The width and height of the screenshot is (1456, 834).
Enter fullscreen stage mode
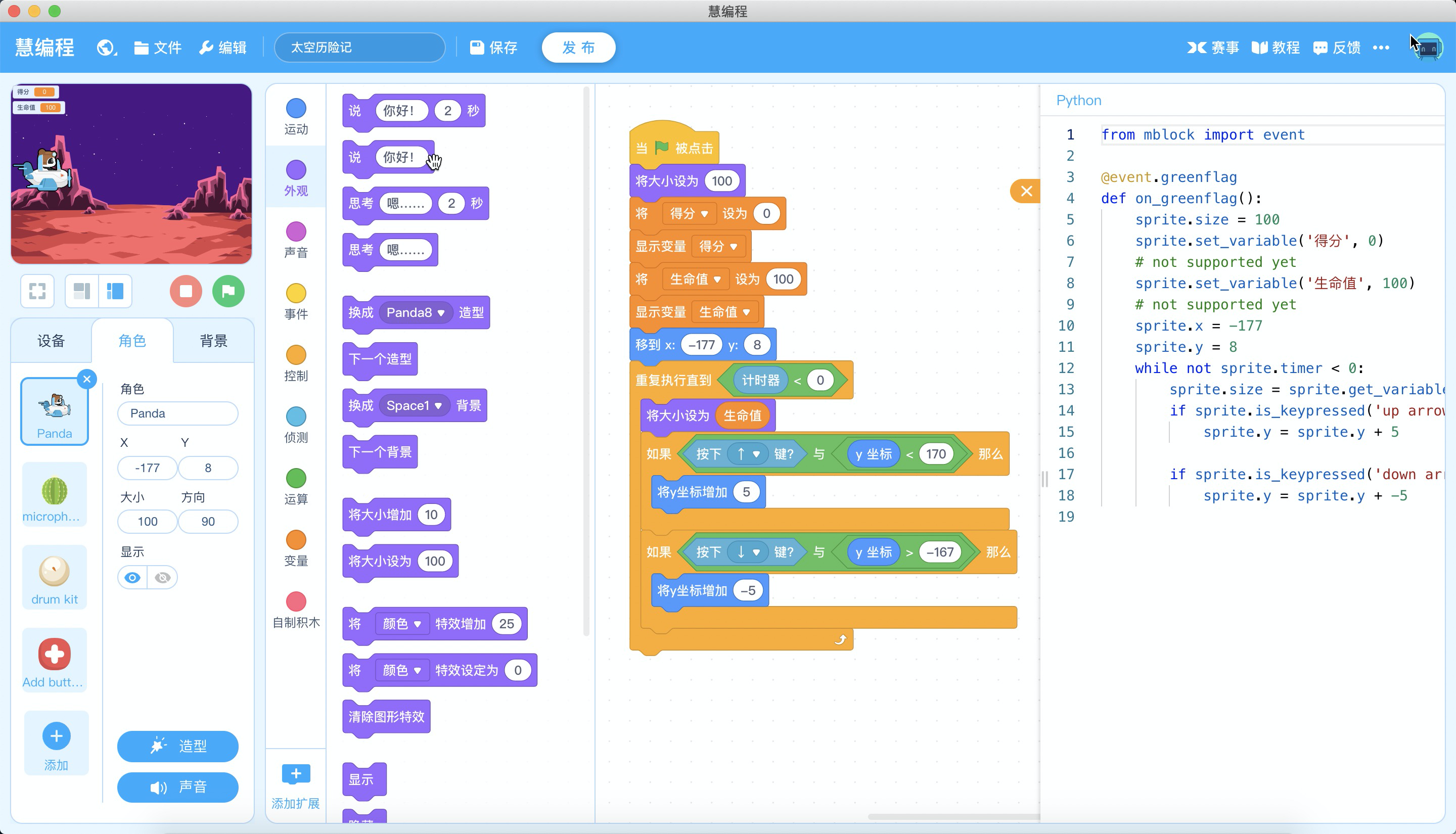tap(37, 291)
